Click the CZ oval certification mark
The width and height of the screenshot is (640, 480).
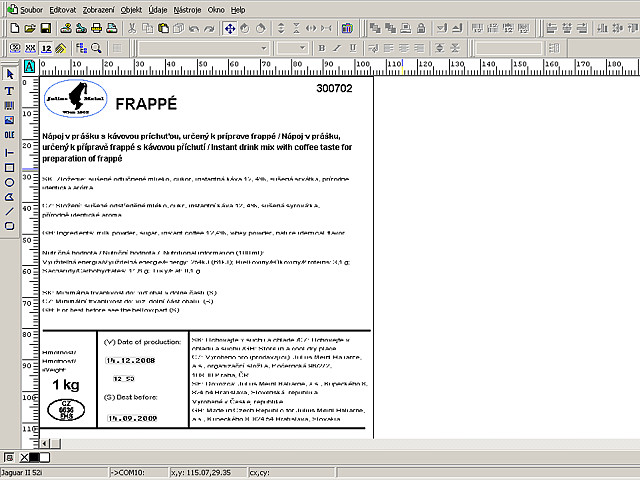click(x=66, y=410)
